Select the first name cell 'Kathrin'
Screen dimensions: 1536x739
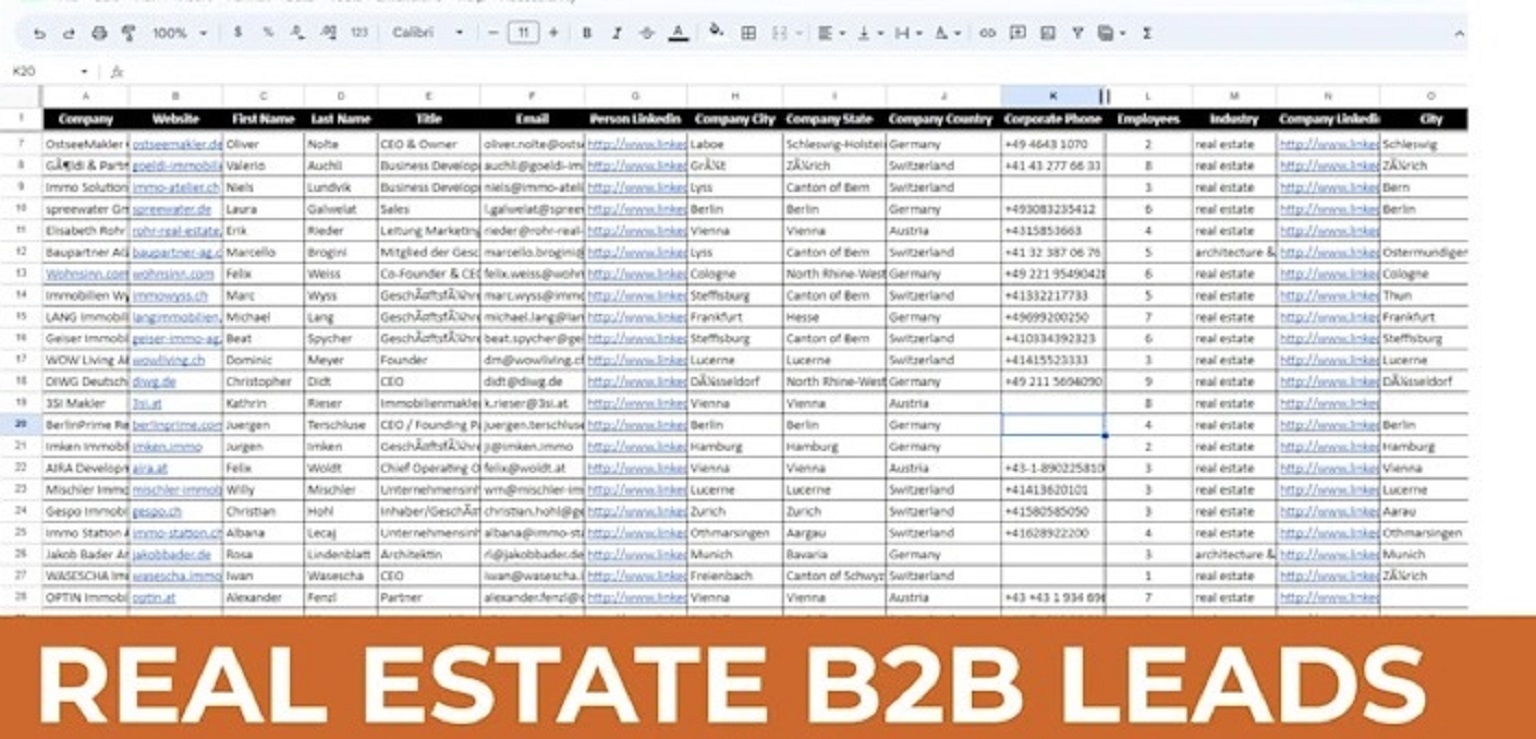262,403
